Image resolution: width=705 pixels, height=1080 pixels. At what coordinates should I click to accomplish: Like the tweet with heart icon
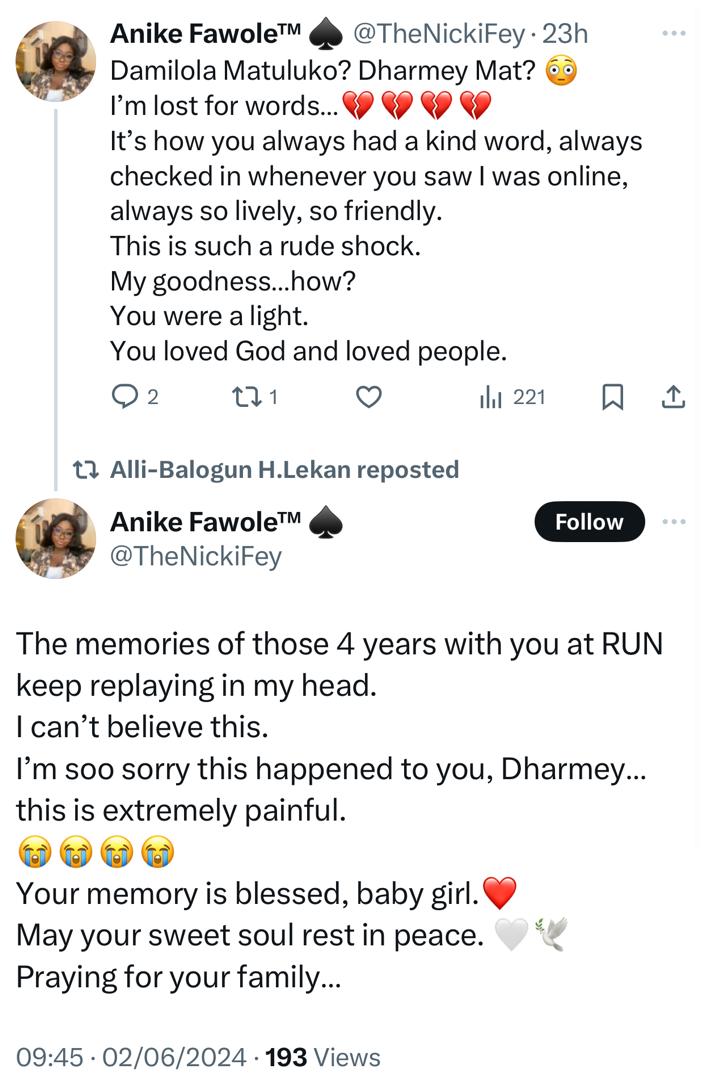click(370, 397)
